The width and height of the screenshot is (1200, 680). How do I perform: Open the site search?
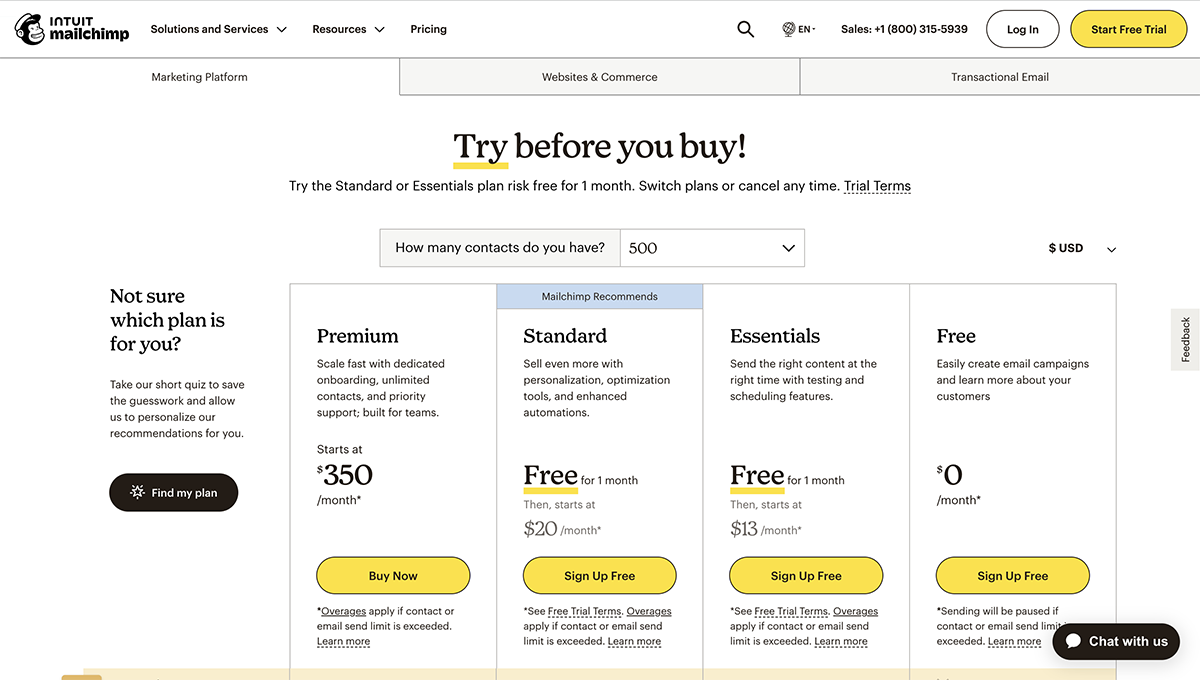click(x=745, y=29)
